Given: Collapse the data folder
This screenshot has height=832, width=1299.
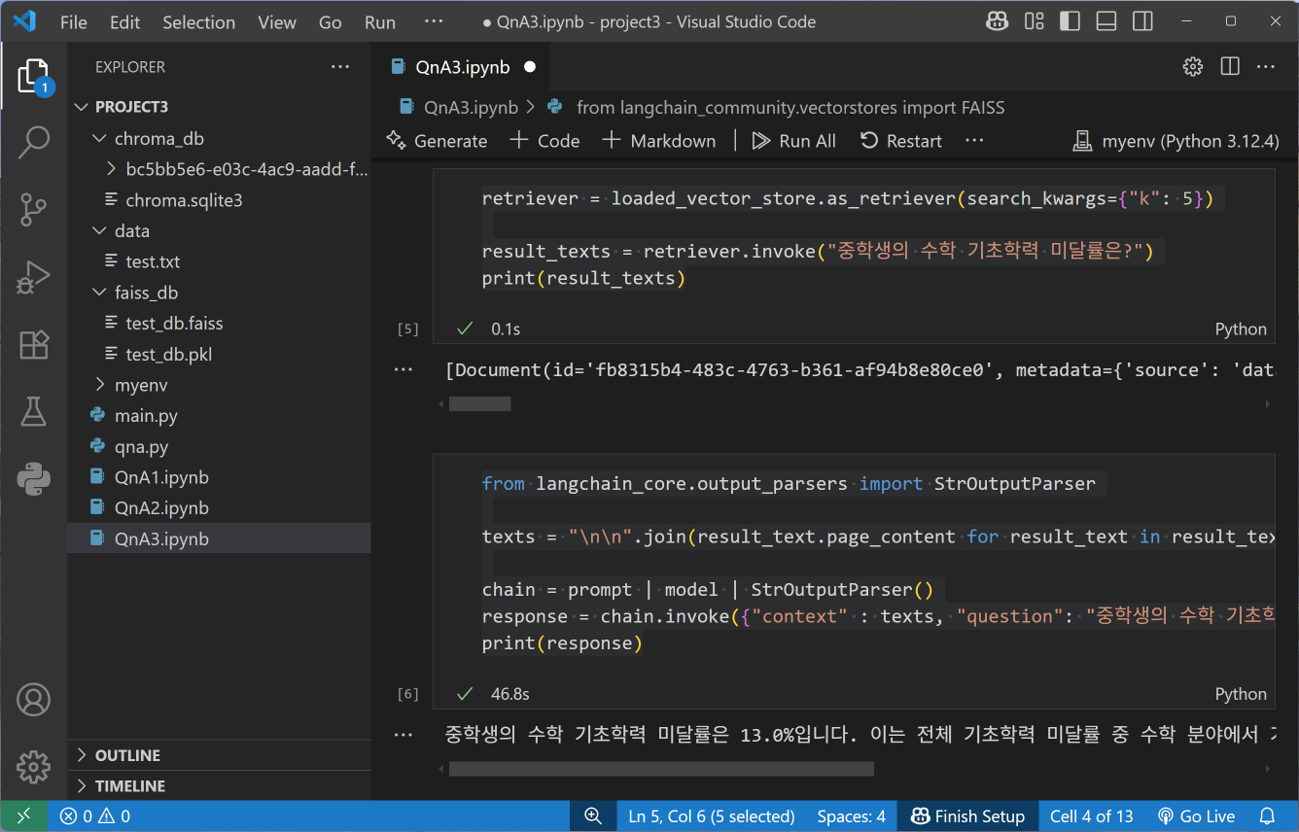Looking at the screenshot, I should tap(219, 231).
